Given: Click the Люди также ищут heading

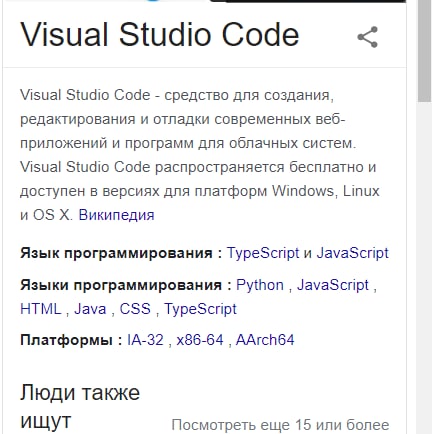Looking at the screenshot, I should tap(80, 407).
